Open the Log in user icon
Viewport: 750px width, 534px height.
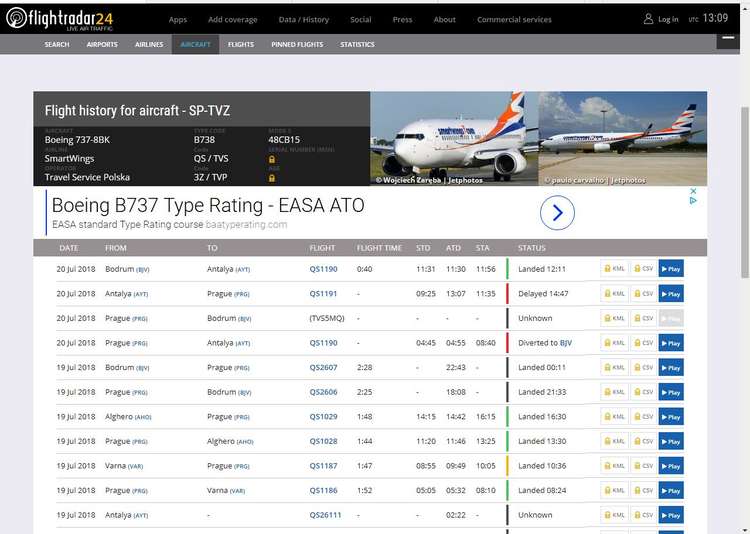coord(648,19)
